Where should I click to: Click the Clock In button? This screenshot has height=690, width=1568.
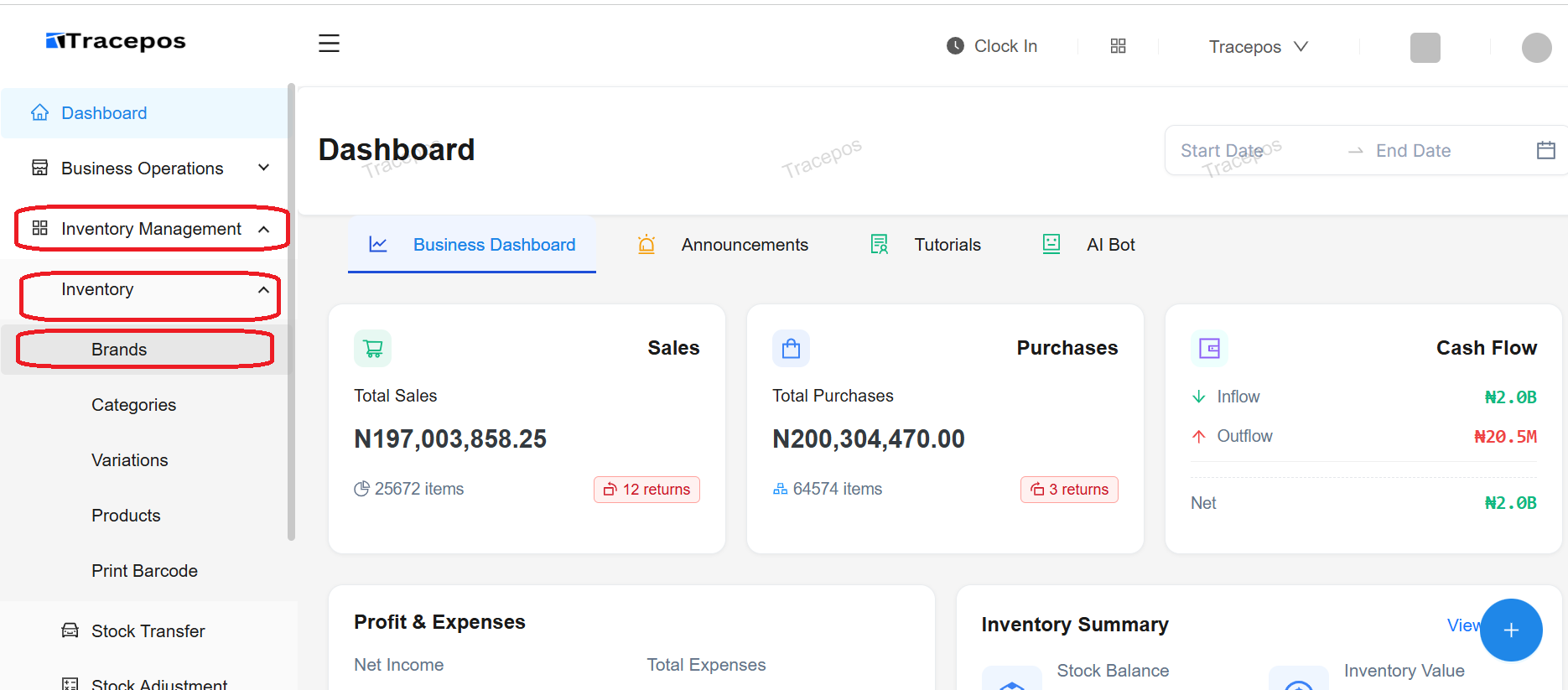point(992,46)
